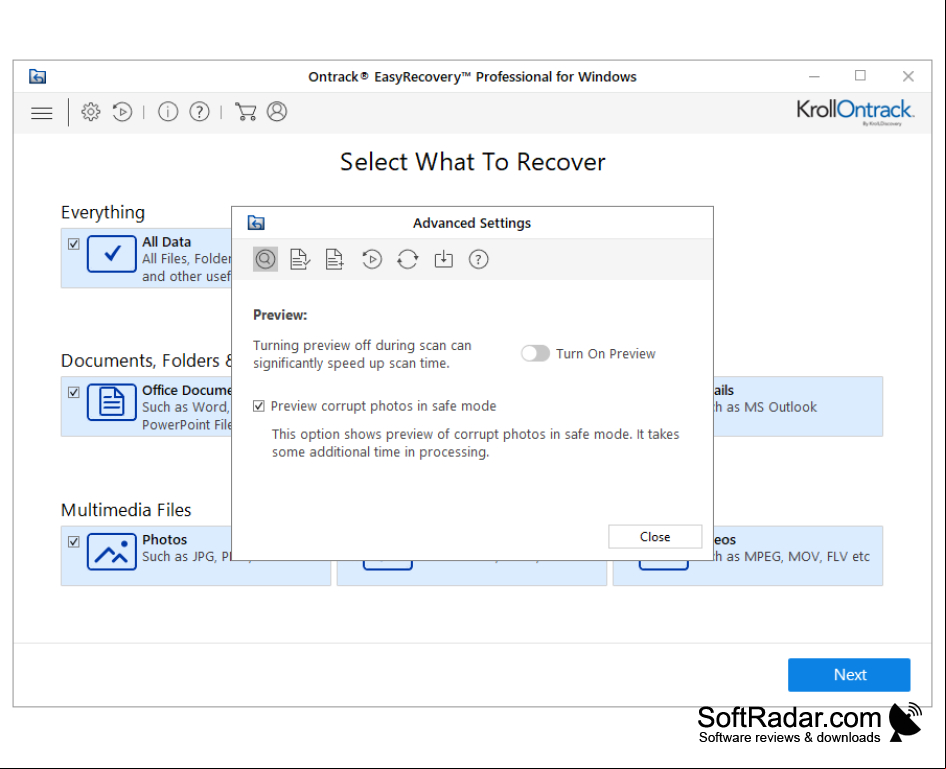Open the save/download icon in Advanced Settings
This screenshot has width=946, height=769.
pyautogui.click(x=443, y=259)
